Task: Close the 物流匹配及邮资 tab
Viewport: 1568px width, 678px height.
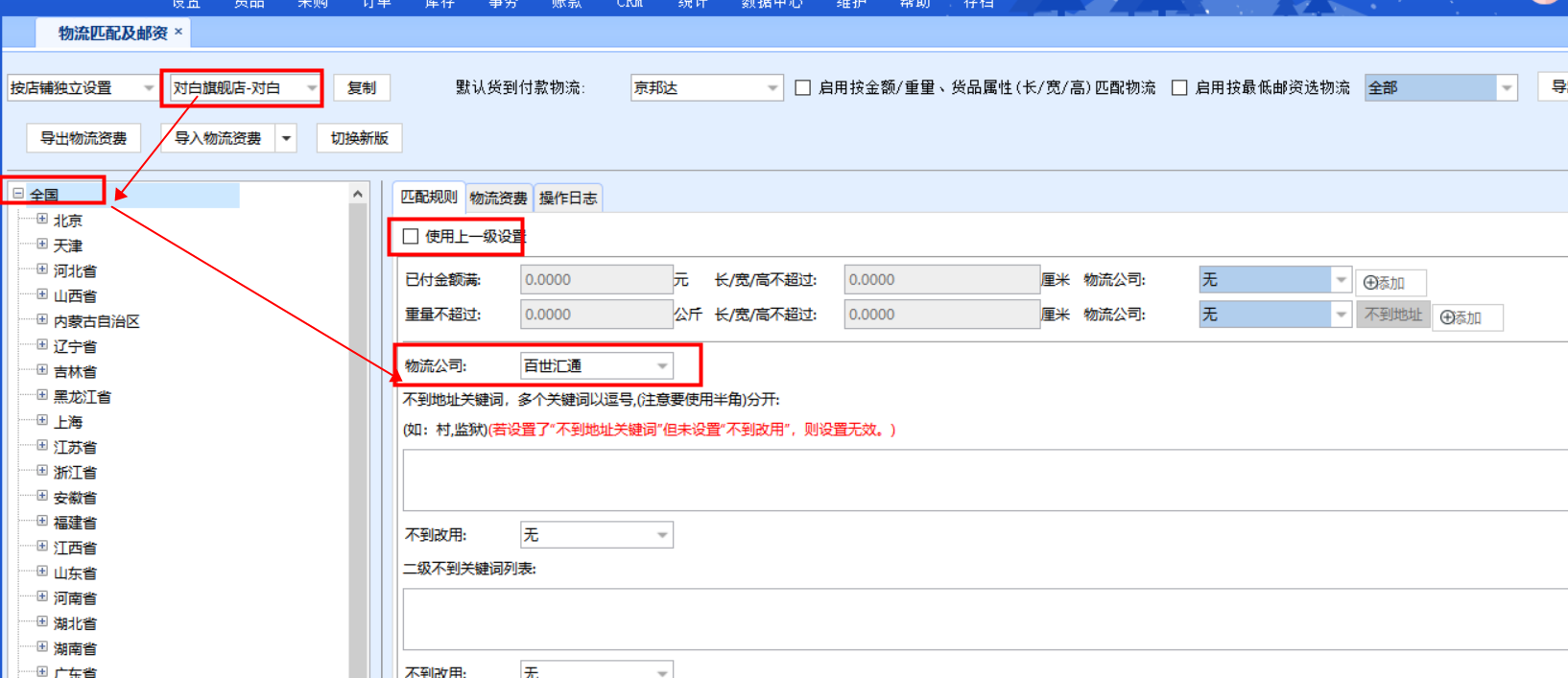Action: tap(178, 32)
